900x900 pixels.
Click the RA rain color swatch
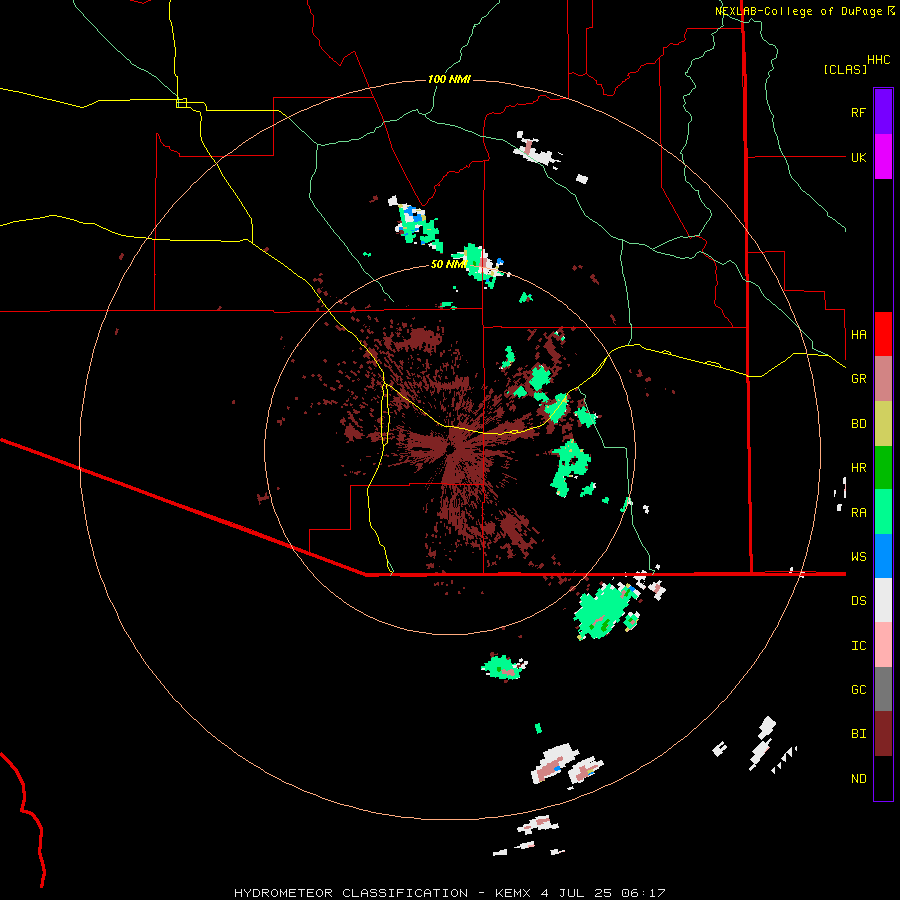883,512
